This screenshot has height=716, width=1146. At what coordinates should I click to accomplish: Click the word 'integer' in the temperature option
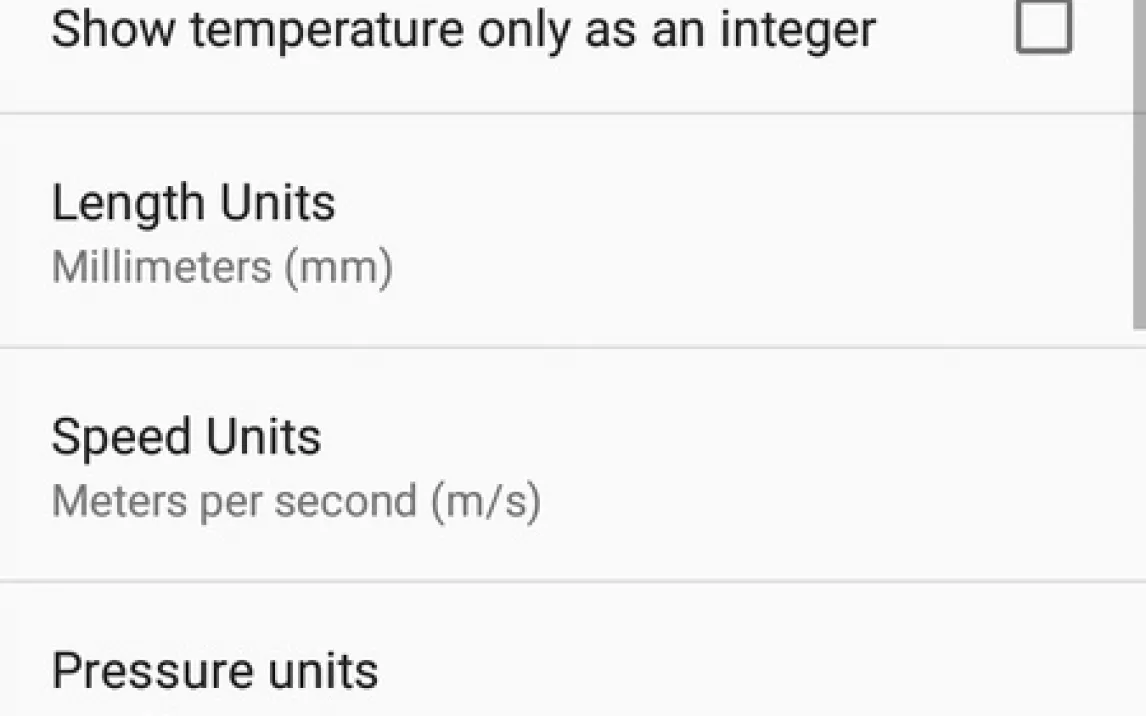click(797, 31)
